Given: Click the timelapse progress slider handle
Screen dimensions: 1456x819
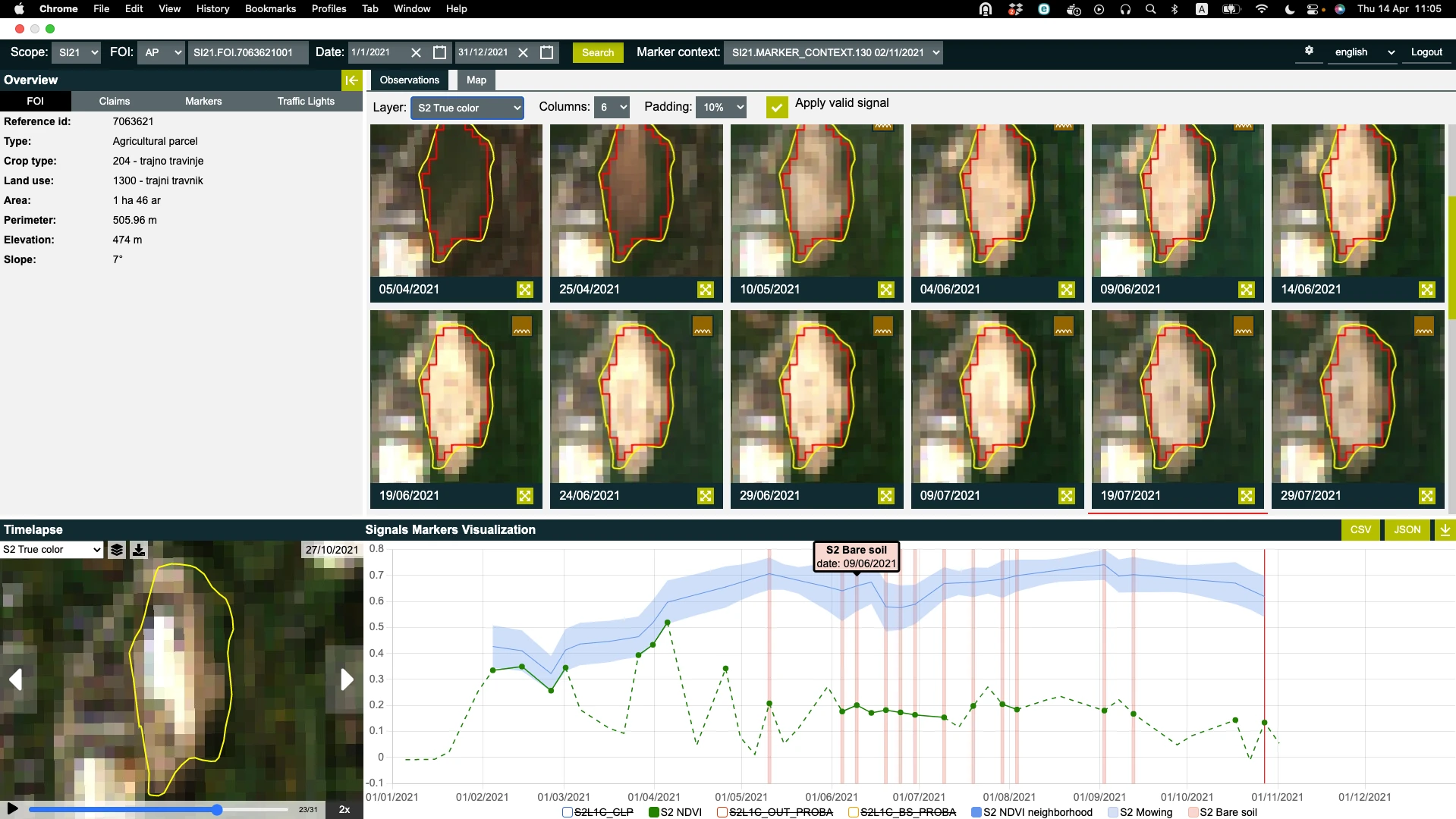Looking at the screenshot, I should click(x=217, y=810).
